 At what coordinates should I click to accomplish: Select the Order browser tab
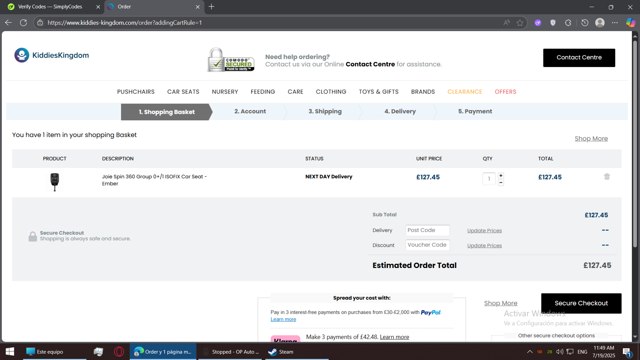(x=153, y=7)
